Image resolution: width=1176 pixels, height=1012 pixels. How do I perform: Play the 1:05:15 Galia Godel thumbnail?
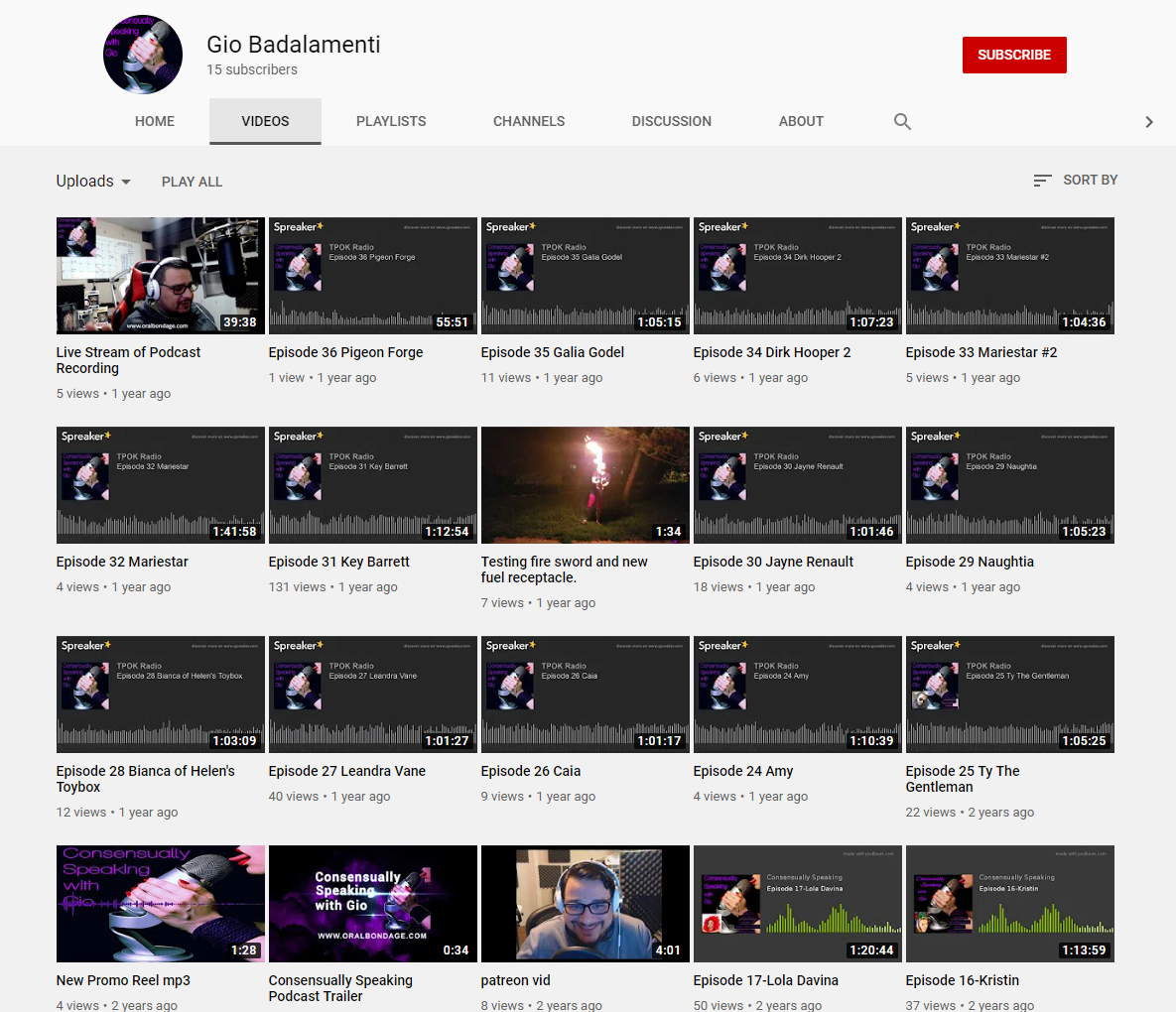(585, 276)
